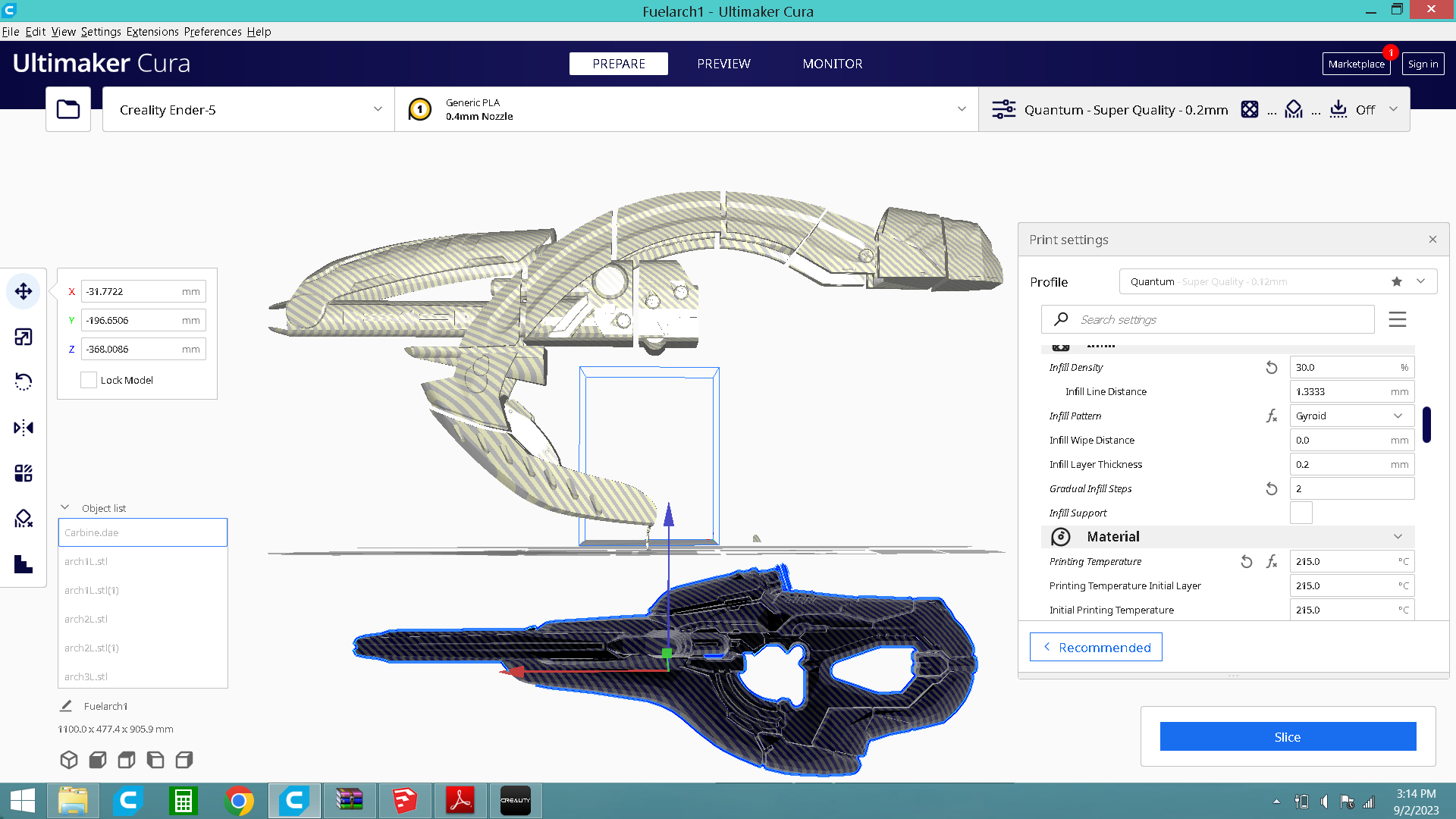Open the Infill Pattern Gyroid dropdown
The height and width of the screenshot is (819, 1456).
click(1351, 416)
